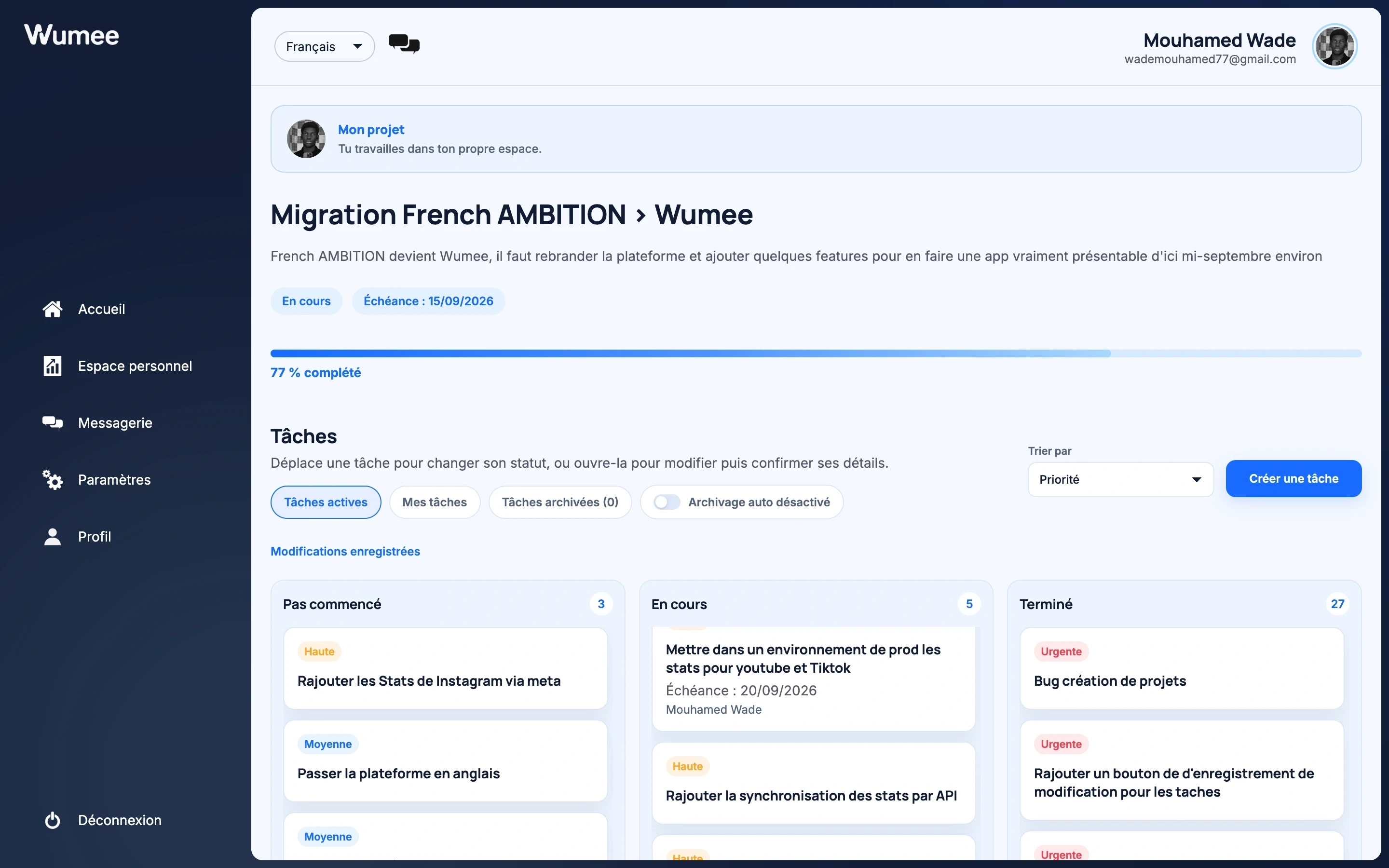This screenshot has width=1389, height=868.
Task: Click the Déconnexion power icon
Action: pos(52,820)
